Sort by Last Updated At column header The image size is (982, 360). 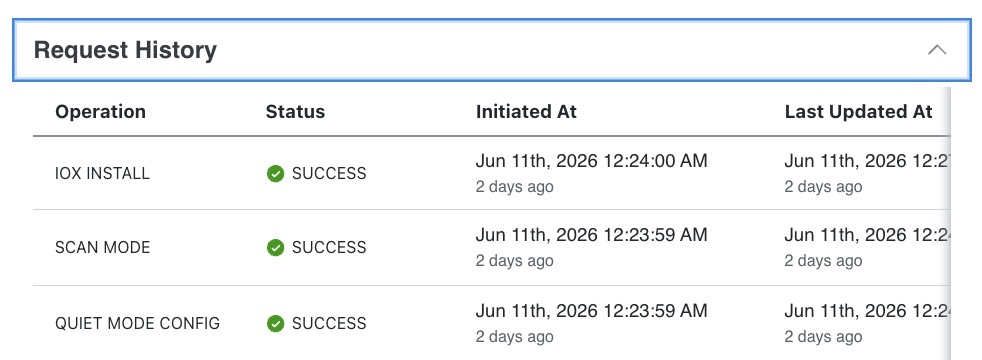(859, 112)
